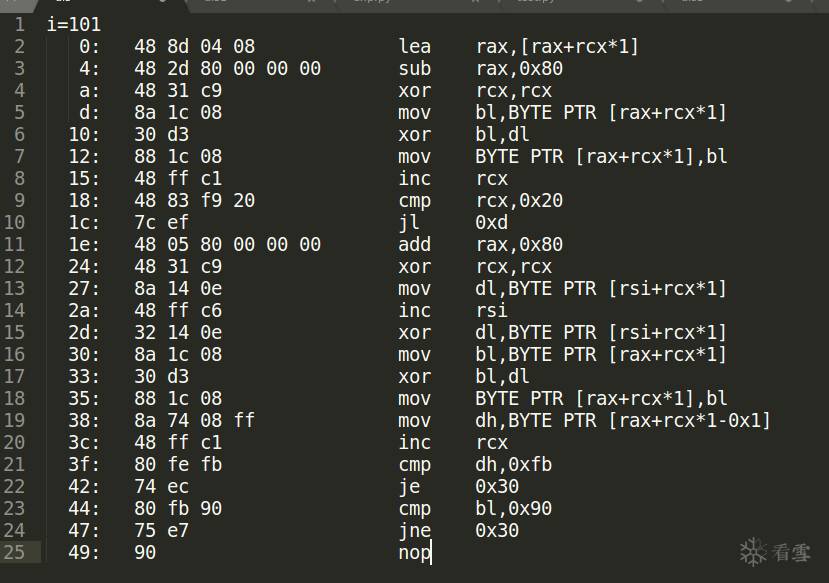Image resolution: width=829 pixels, height=583 pixels.
Task: Click hex bytes '8a 74 08 ff'
Action: click(x=194, y=420)
